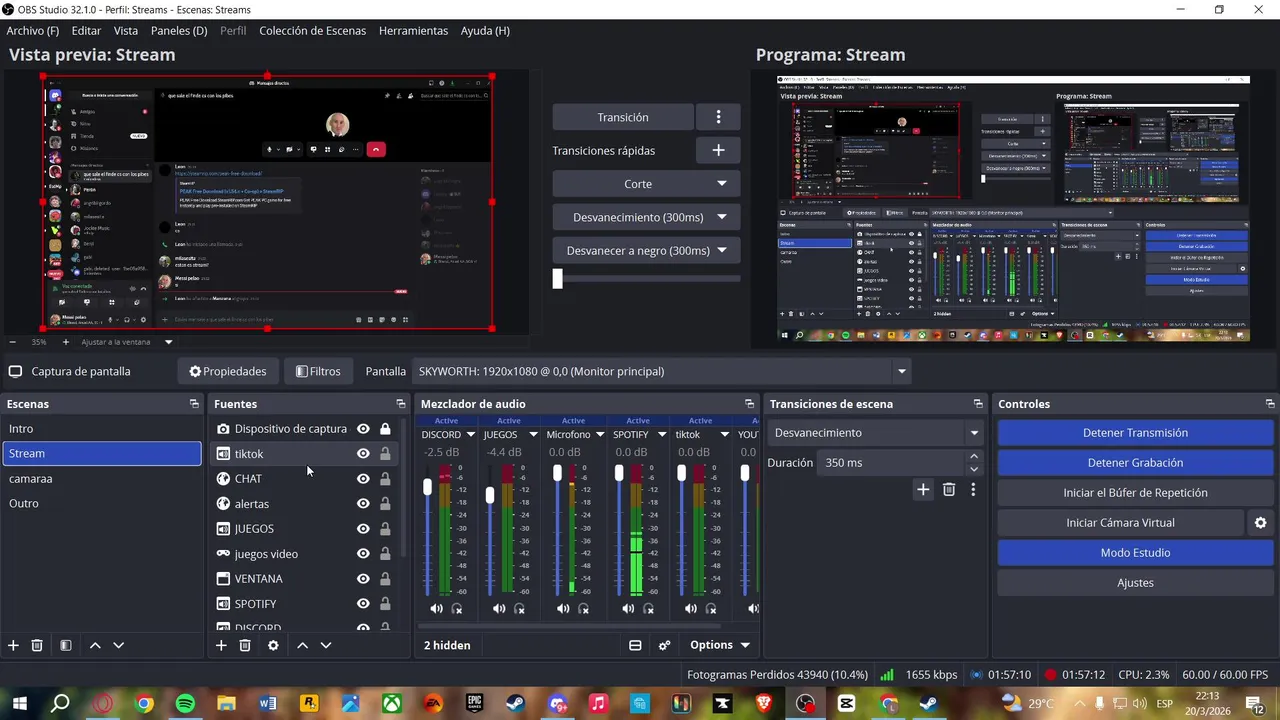This screenshot has width=1280, height=720.
Task: Click Detener Grabación button
Action: click(x=1135, y=463)
